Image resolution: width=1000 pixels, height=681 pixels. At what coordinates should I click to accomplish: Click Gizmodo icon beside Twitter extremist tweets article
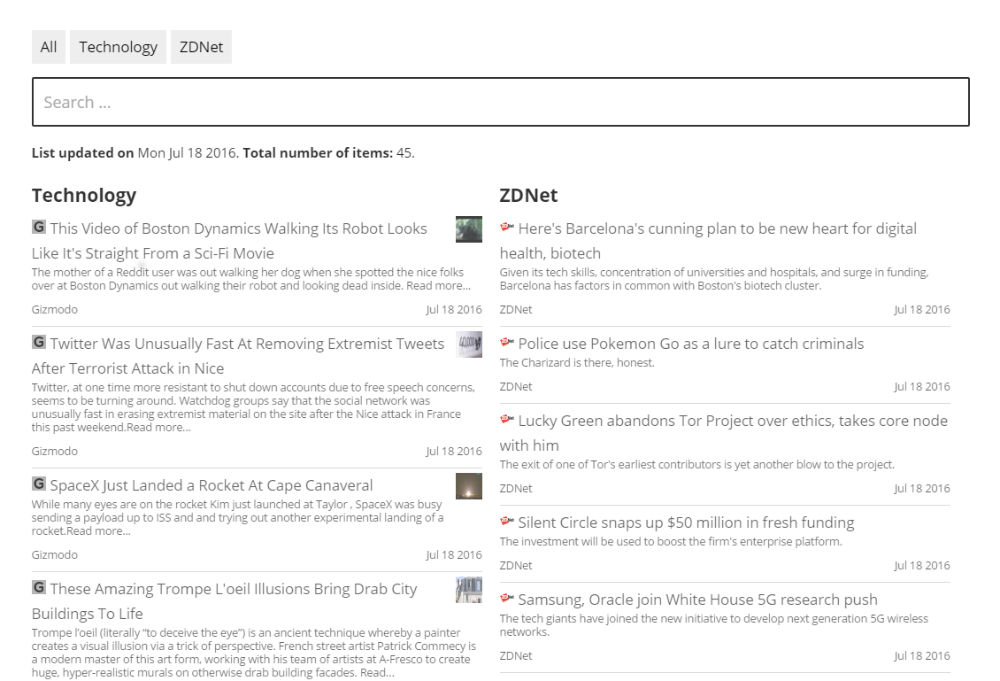click(x=39, y=342)
